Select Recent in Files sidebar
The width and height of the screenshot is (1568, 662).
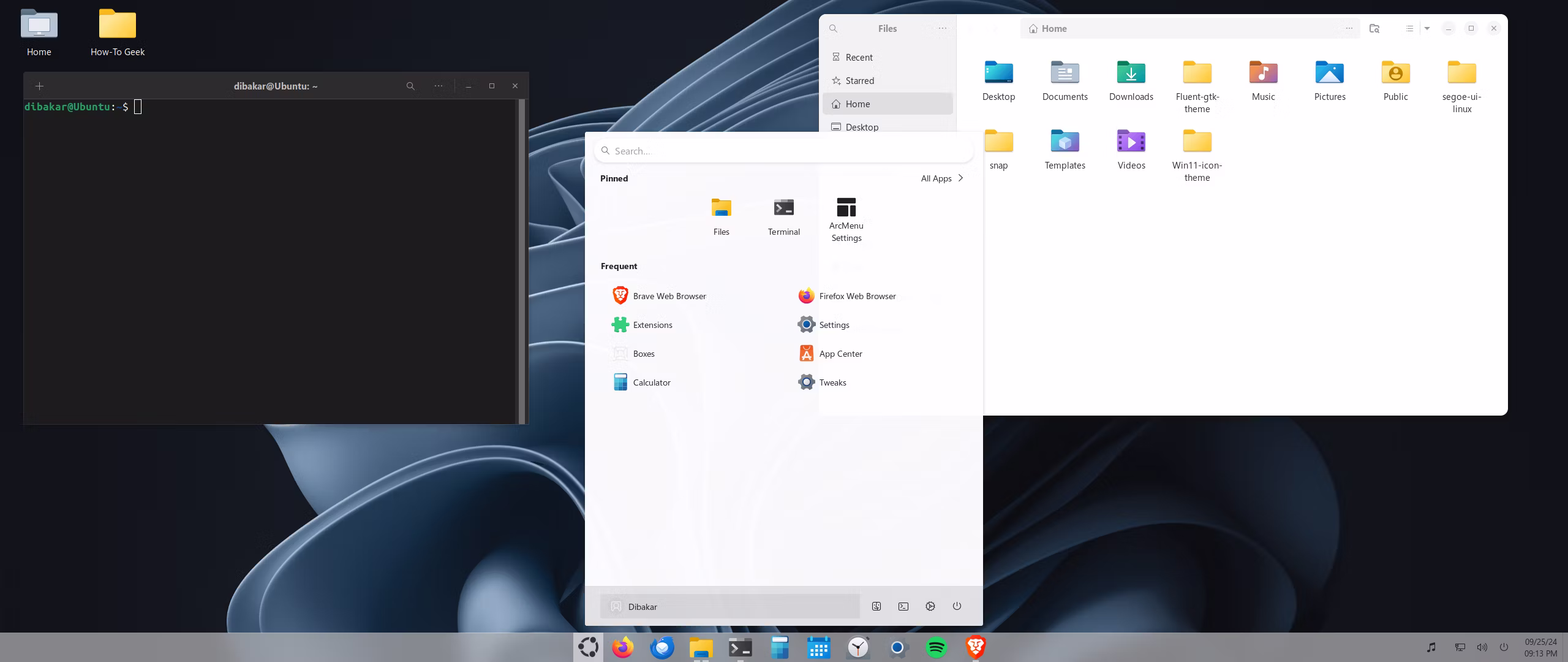(858, 58)
